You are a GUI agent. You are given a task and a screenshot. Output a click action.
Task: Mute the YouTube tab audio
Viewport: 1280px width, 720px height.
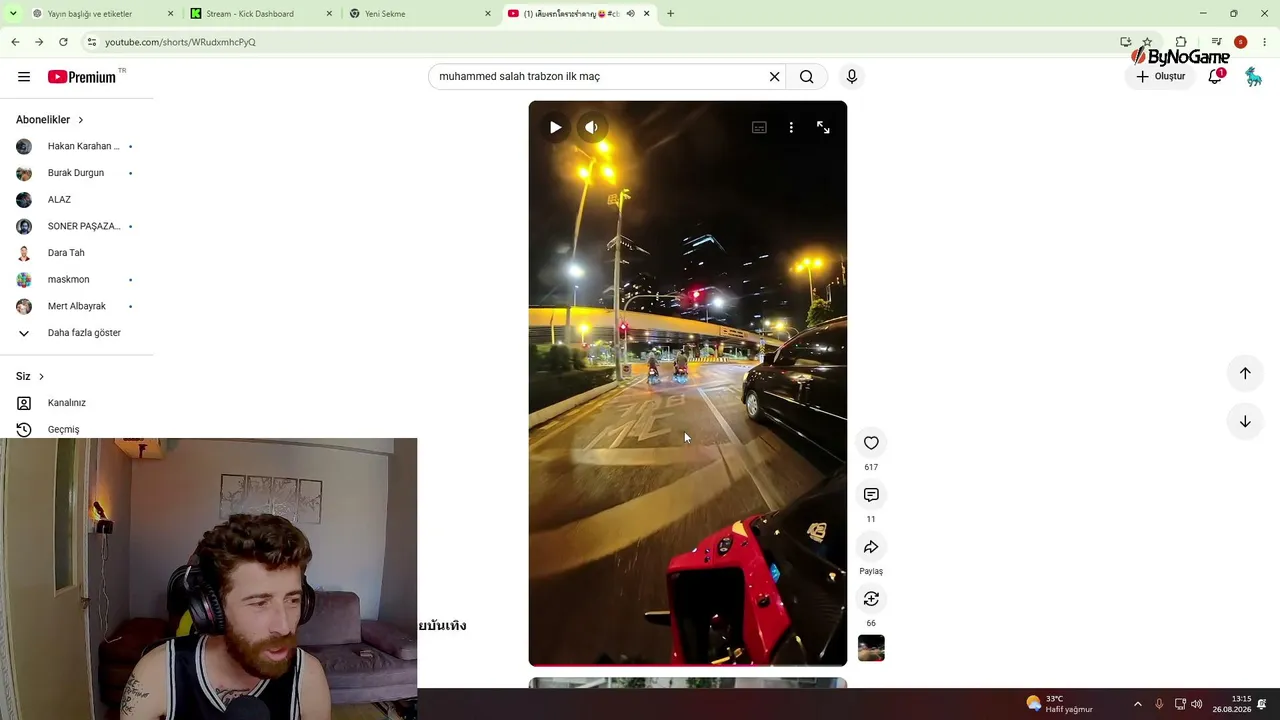pyautogui.click(x=630, y=14)
